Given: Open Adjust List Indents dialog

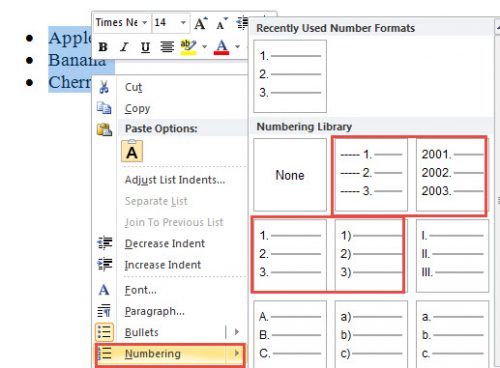Looking at the screenshot, I should [x=175, y=180].
